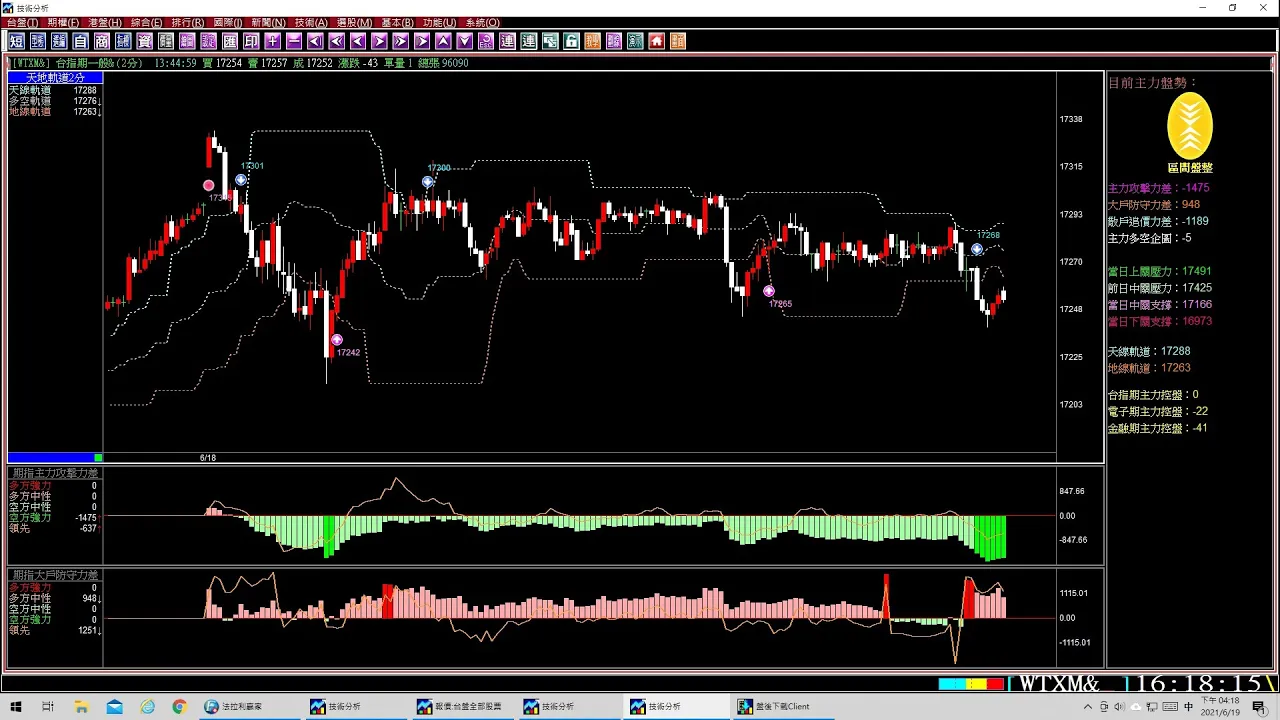Click the purple 連 toolbar icon

click(x=508, y=41)
